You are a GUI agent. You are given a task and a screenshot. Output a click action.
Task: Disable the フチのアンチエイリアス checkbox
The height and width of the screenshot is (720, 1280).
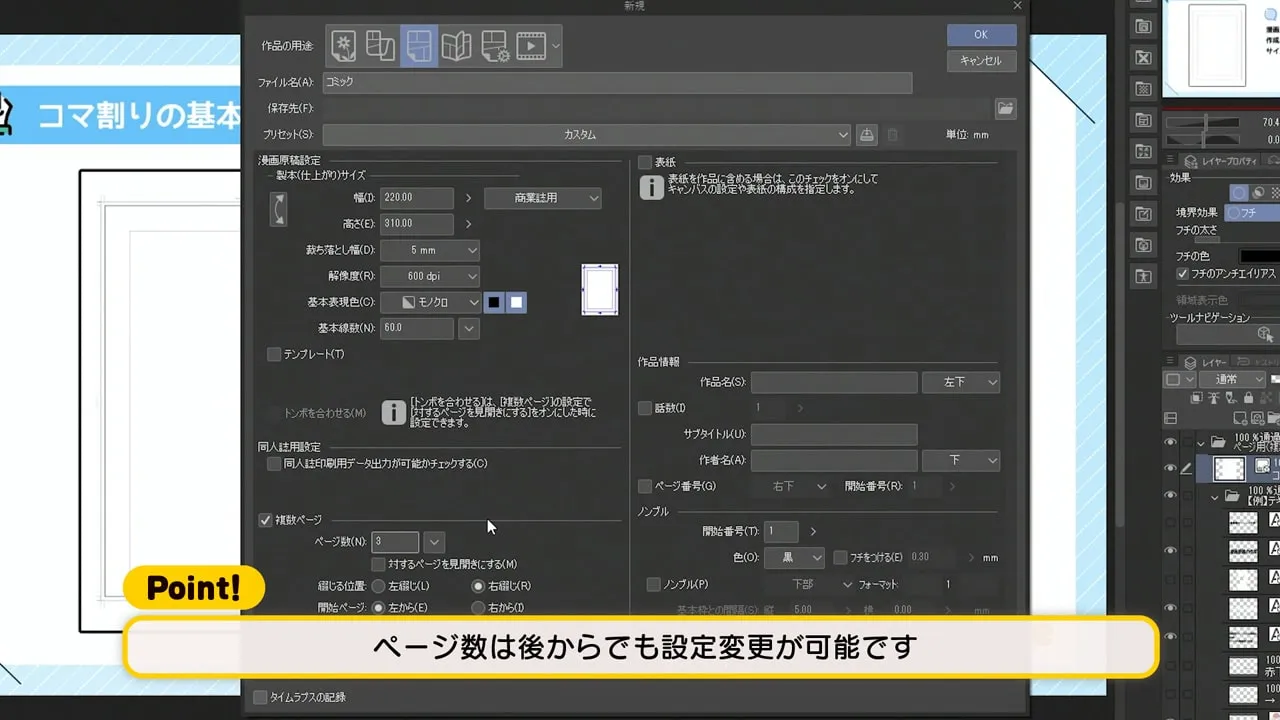point(1184,272)
